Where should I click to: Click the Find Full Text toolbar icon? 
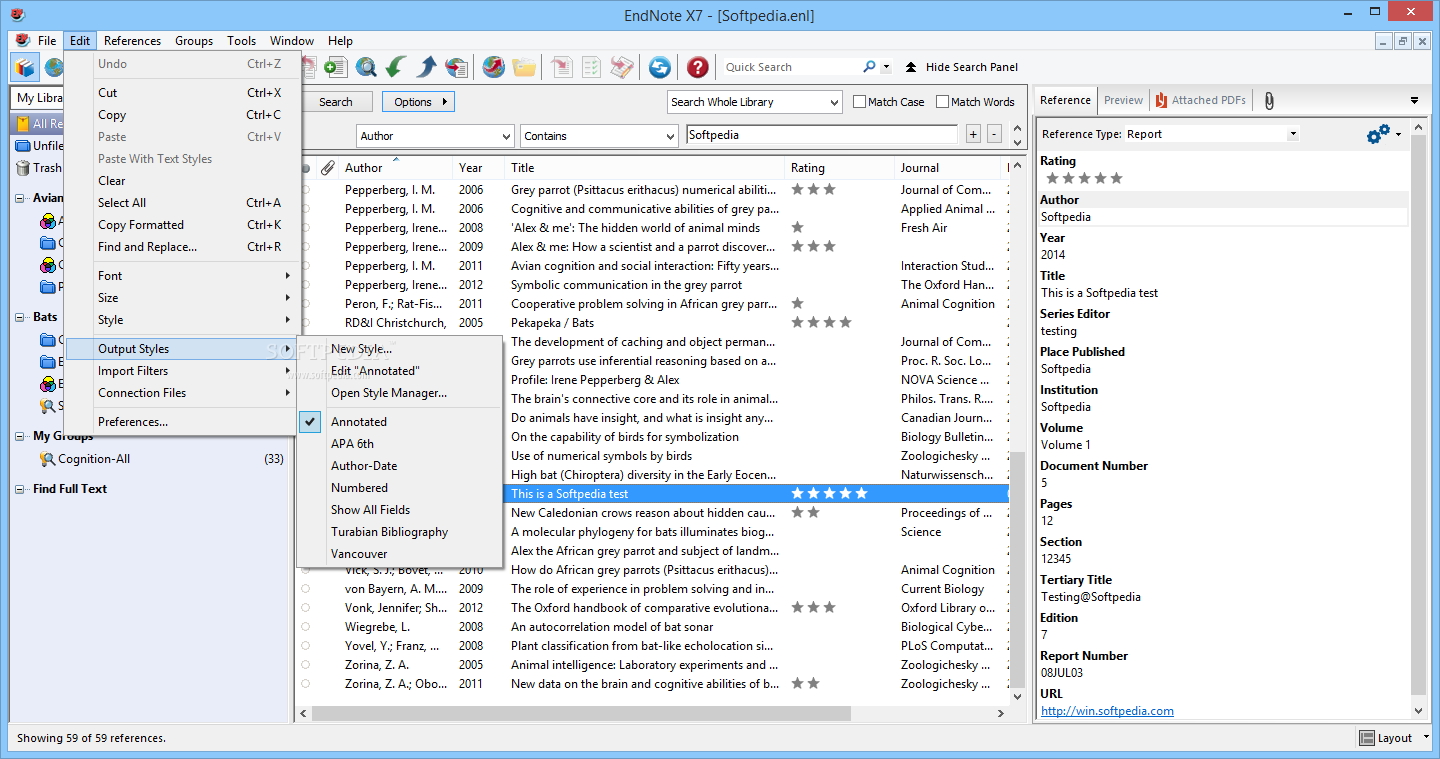(457, 67)
